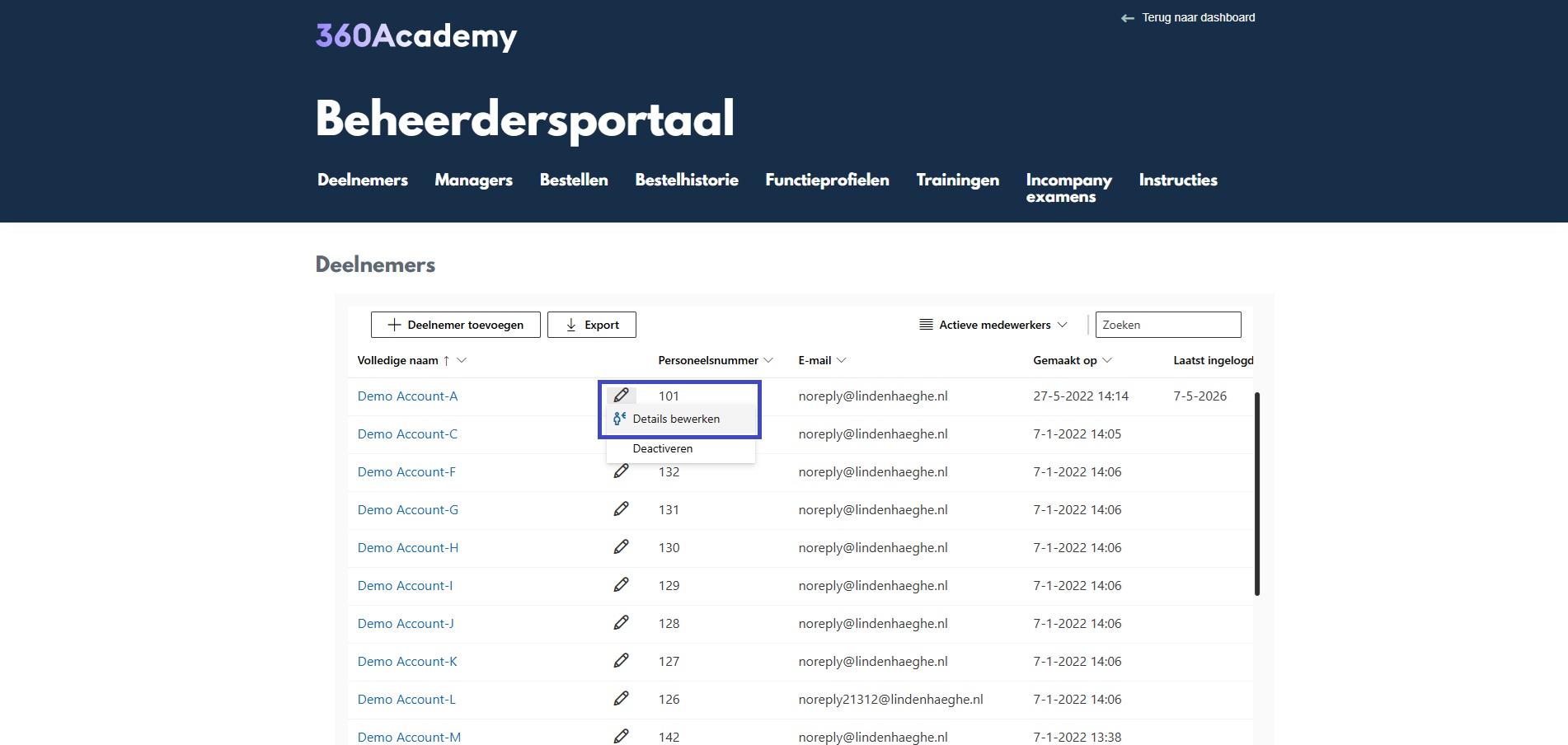Viewport: 1568px width, 745px height.
Task: Click Terug naar dashboard link
Action: pos(1199,17)
